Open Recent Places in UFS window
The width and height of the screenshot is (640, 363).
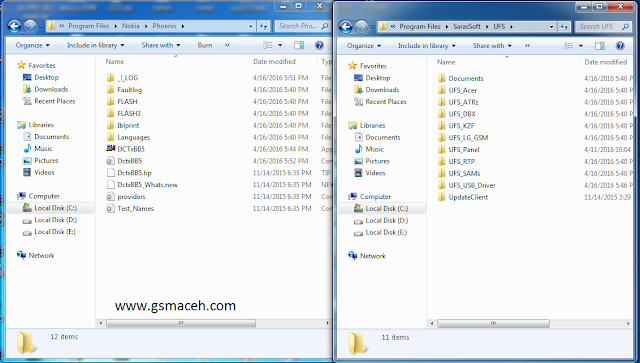386,101
